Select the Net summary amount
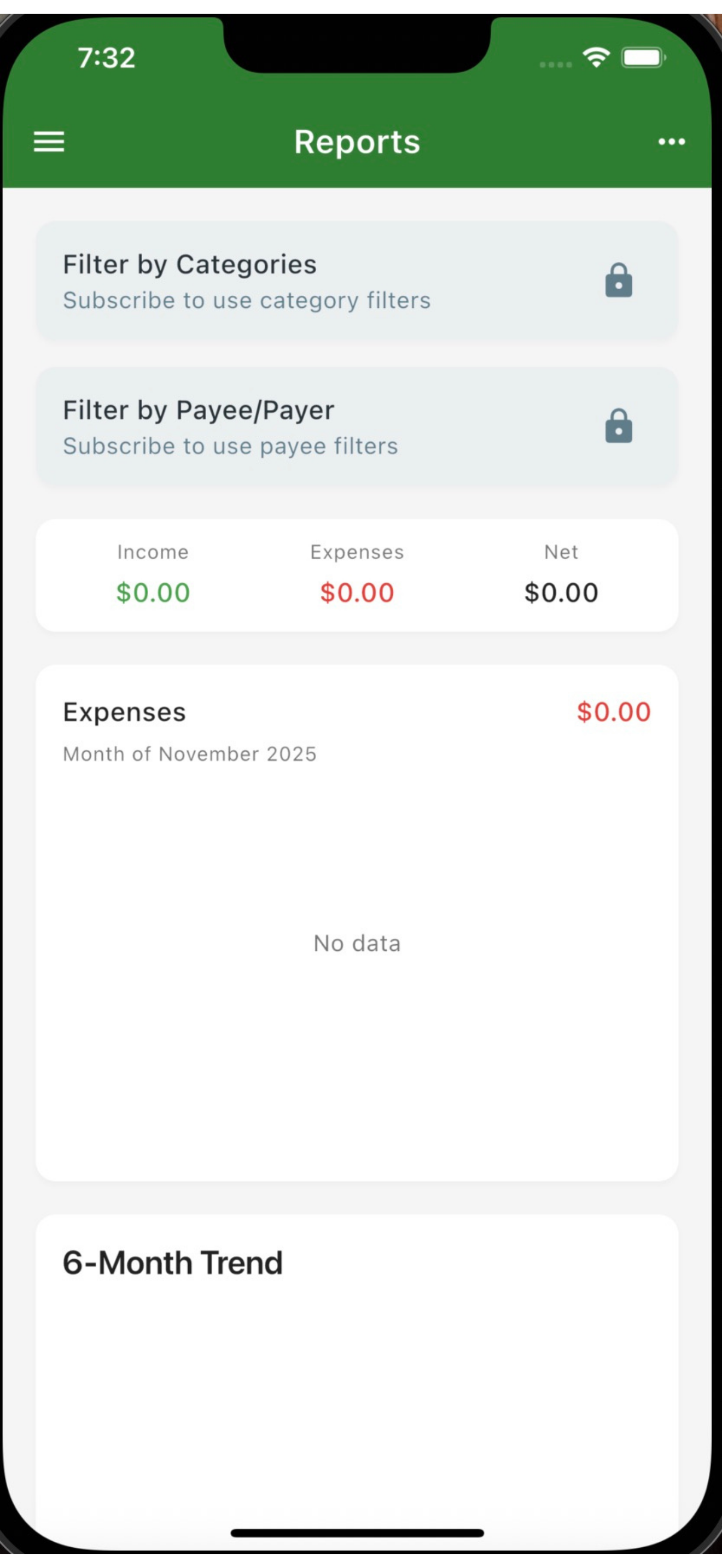722x1568 pixels. pos(561,592)
